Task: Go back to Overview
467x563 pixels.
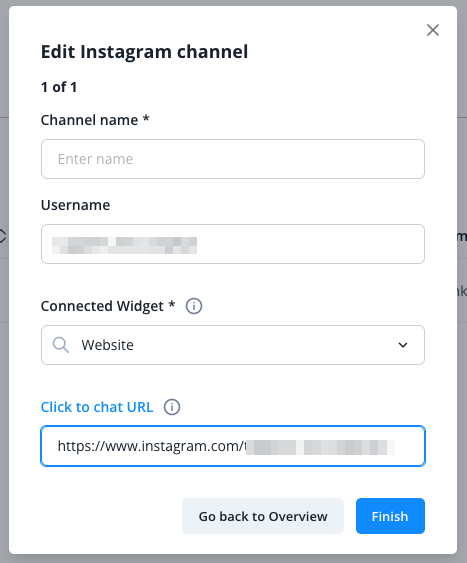Action: [263, 516]
